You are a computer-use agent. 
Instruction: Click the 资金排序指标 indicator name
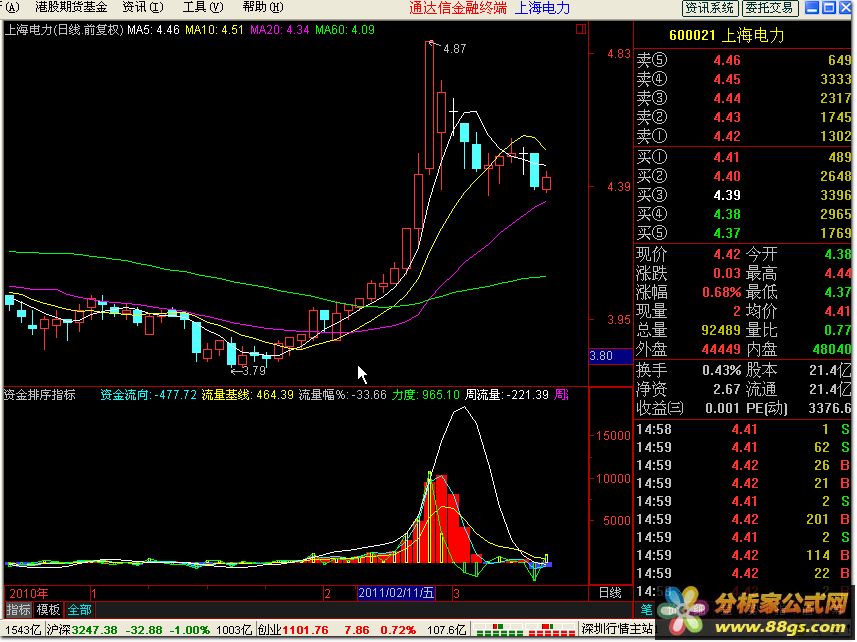[x=39, y=394]
